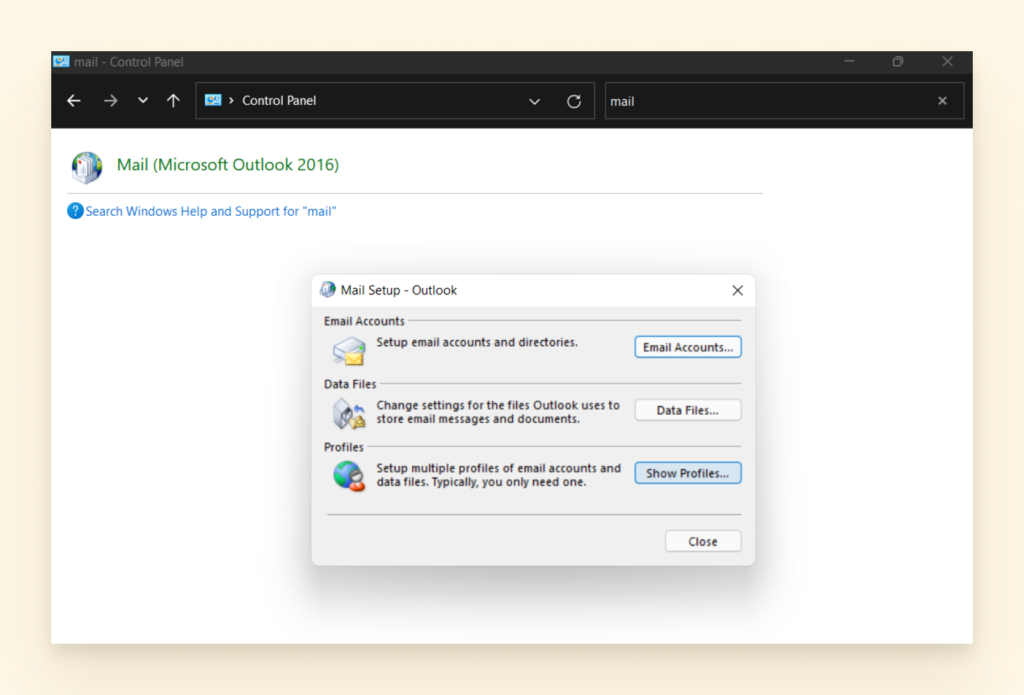Open the Data Files... button
This screenshot has width=1024, height=695.
point(688,410)
